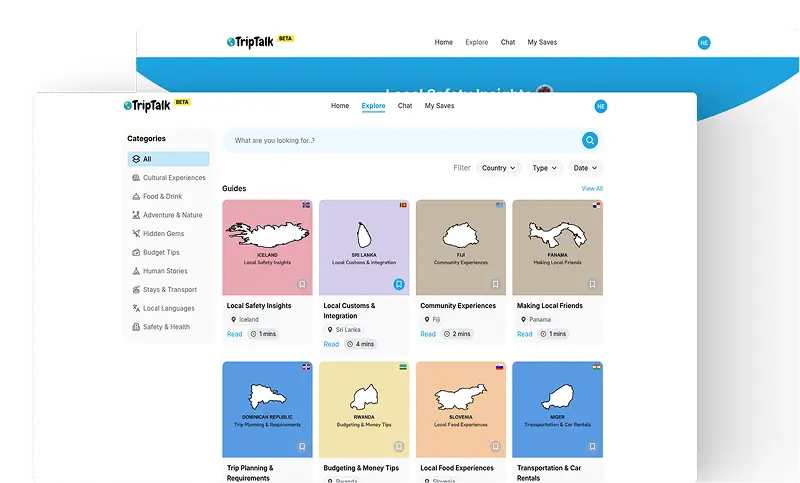Switch to the Chat tab in front window
800x483 pixels.
405,106
